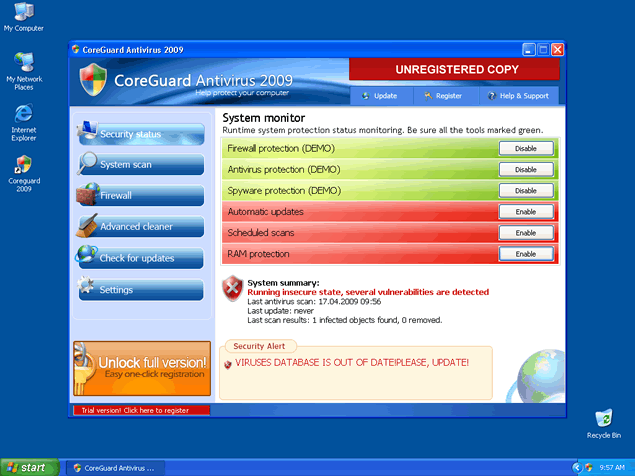Enable Scheduled scans

[526, 233]
